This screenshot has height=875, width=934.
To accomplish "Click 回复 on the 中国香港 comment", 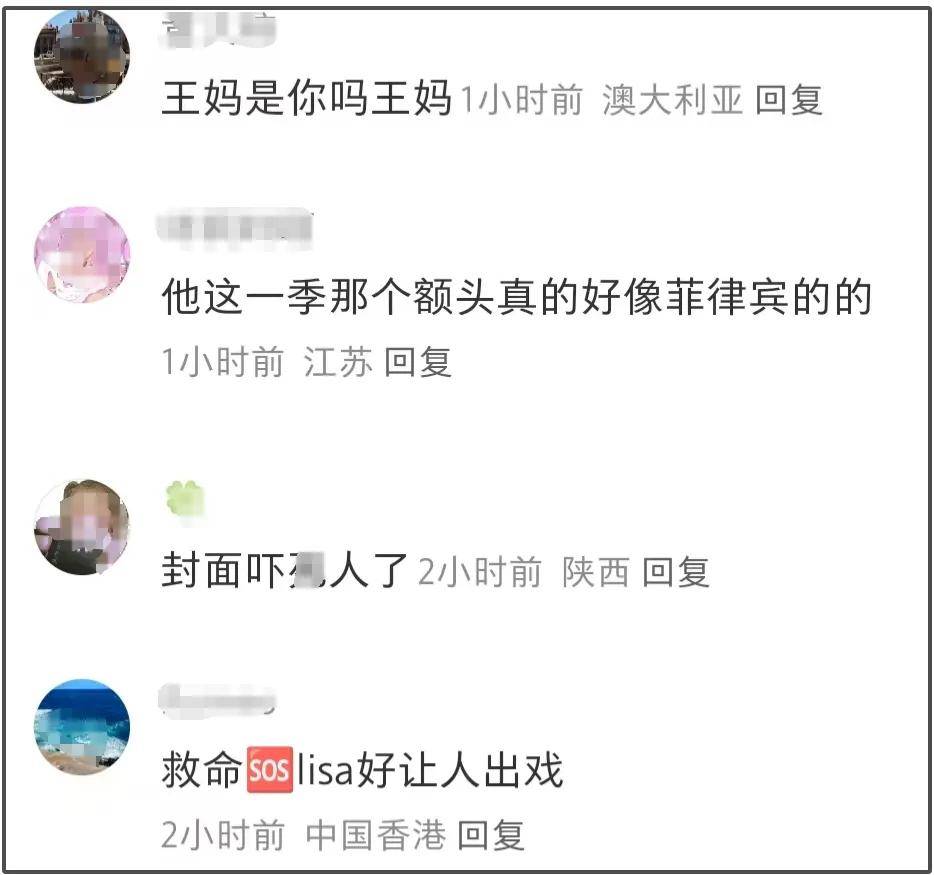I will tap(491, 834).
